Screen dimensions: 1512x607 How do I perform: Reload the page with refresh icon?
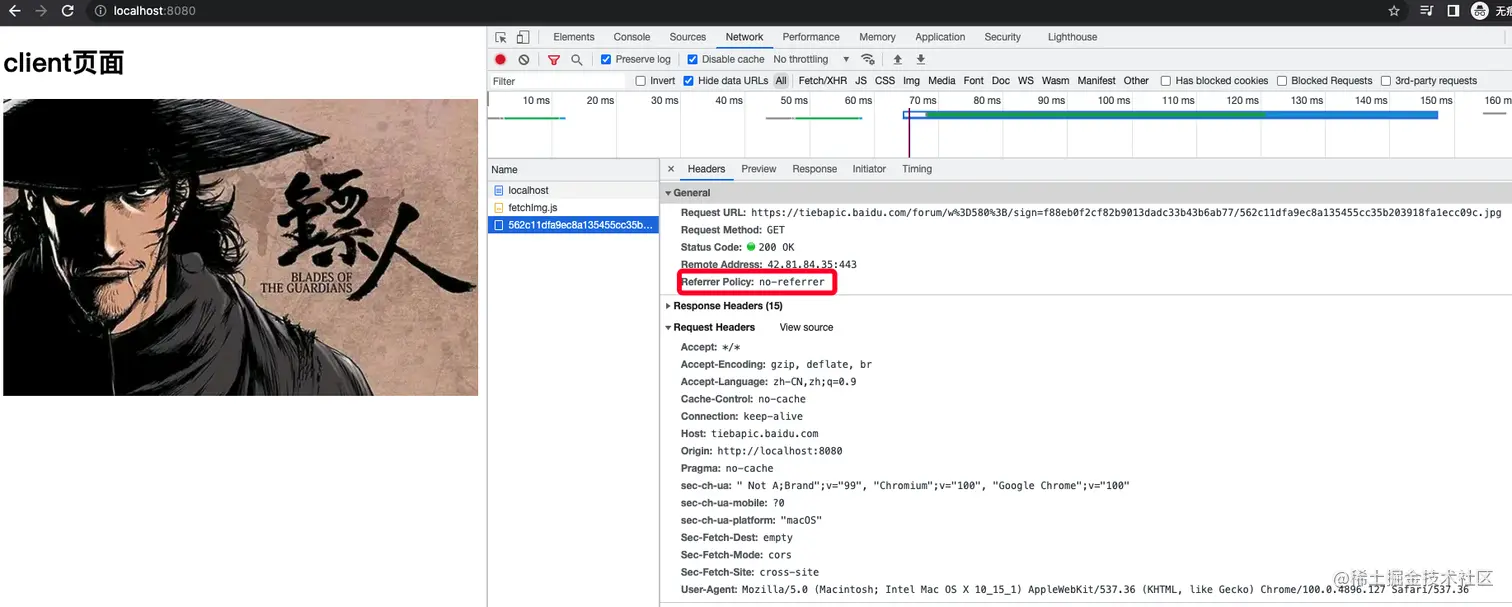tap(68, 11)
